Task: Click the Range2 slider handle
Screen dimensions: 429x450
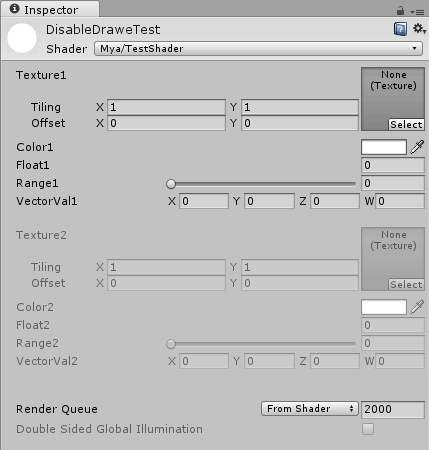Action: 171,344
